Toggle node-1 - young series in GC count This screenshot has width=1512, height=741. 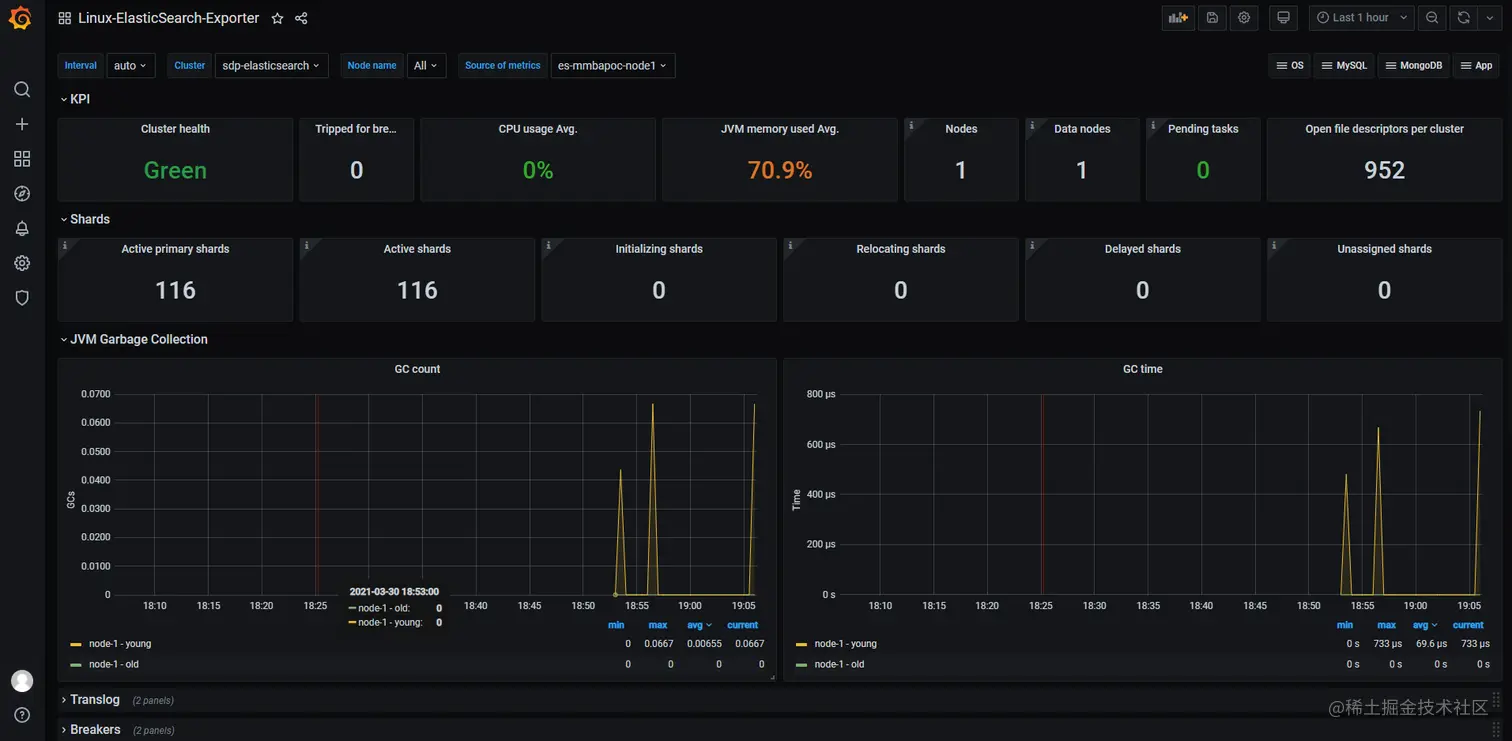coord(120,644)
